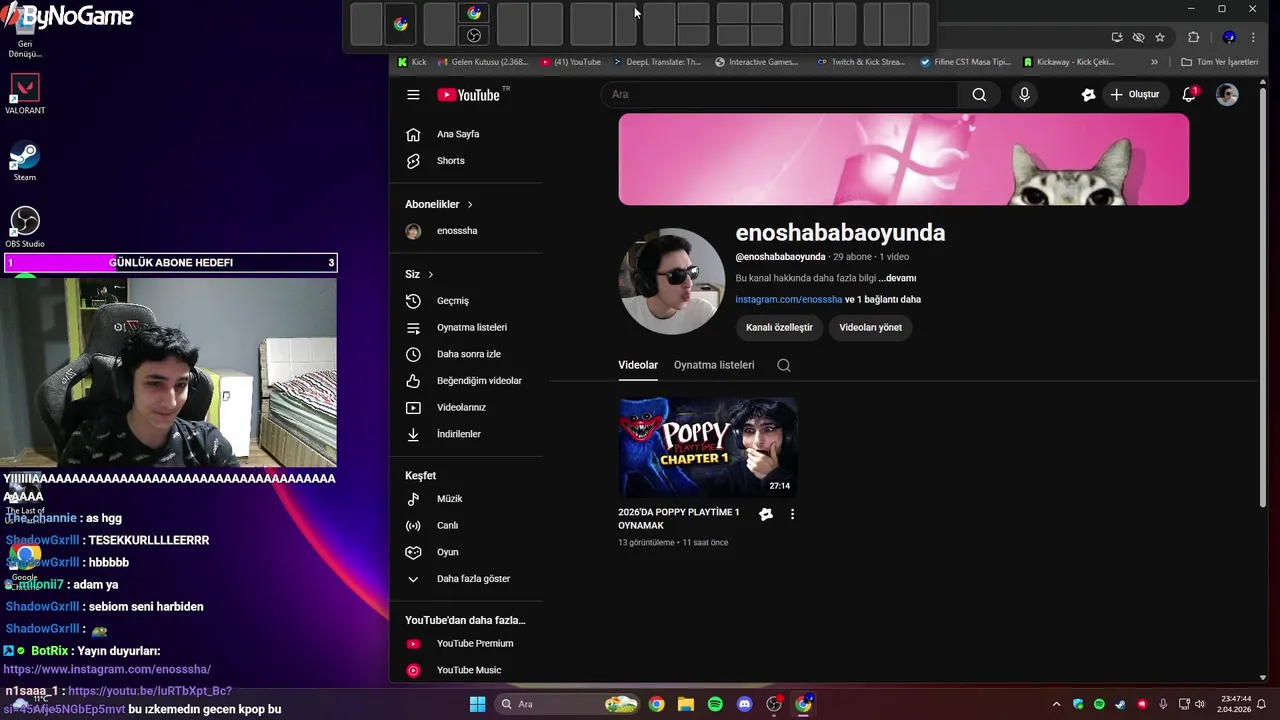
Task: Open Kickaway - Kick Çeki... bookmark
Action: (x=1068, y=62)
